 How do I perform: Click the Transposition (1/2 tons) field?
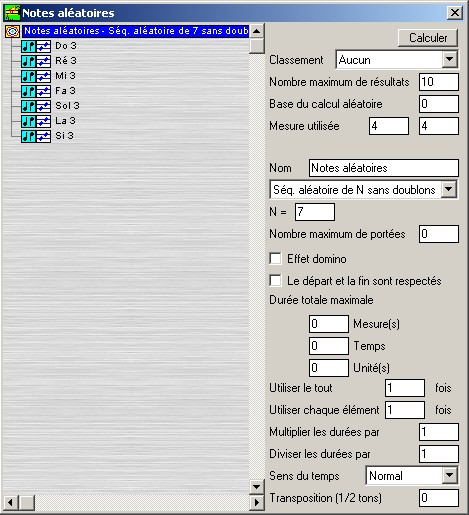(439, 498)
